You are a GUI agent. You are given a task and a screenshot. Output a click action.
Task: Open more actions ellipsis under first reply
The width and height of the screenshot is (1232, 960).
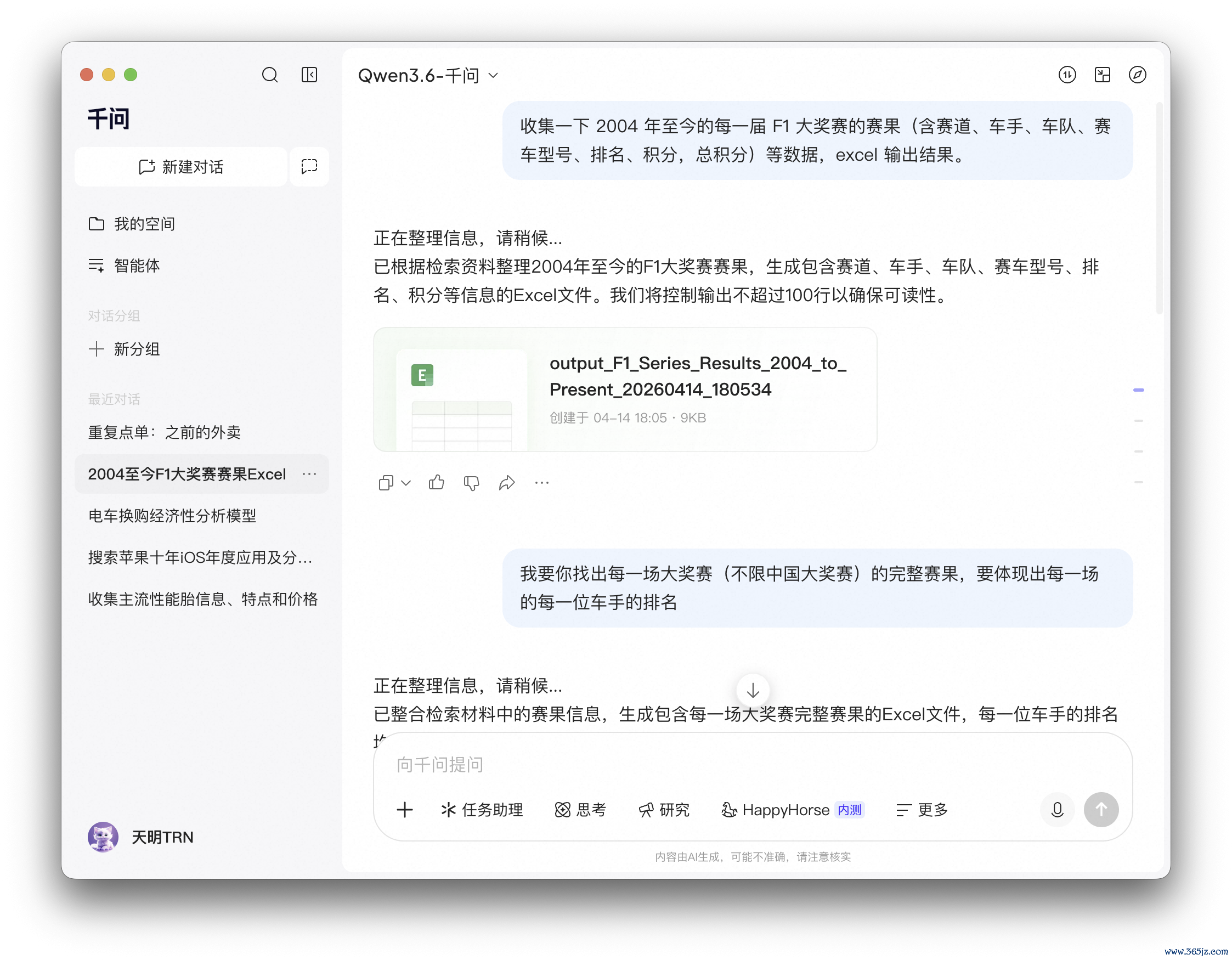[x=541, y=483]
